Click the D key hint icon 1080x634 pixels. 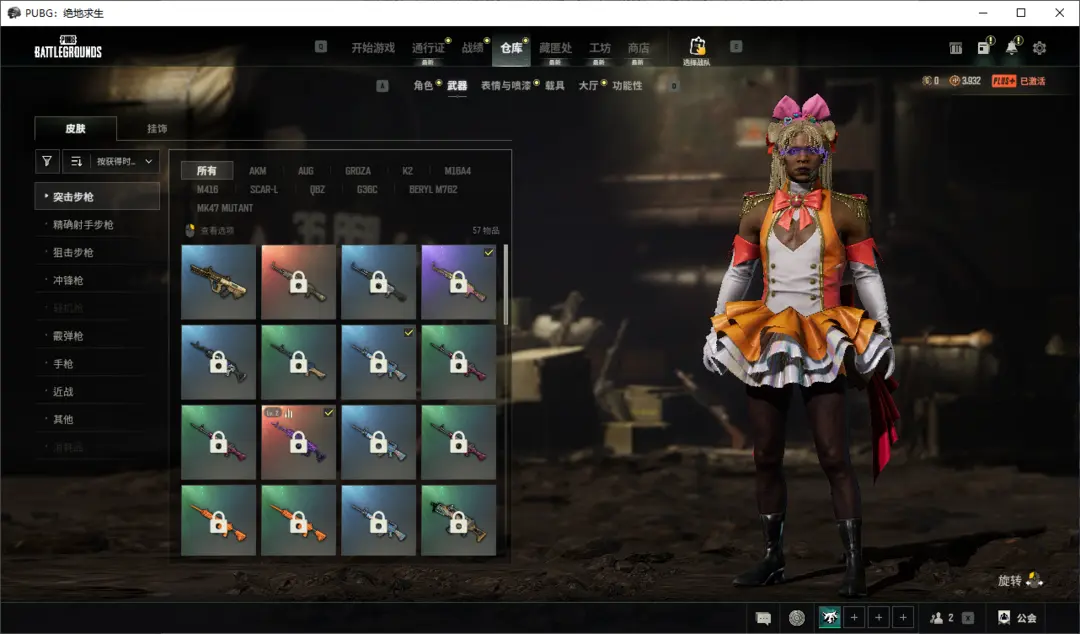[674, 85]
